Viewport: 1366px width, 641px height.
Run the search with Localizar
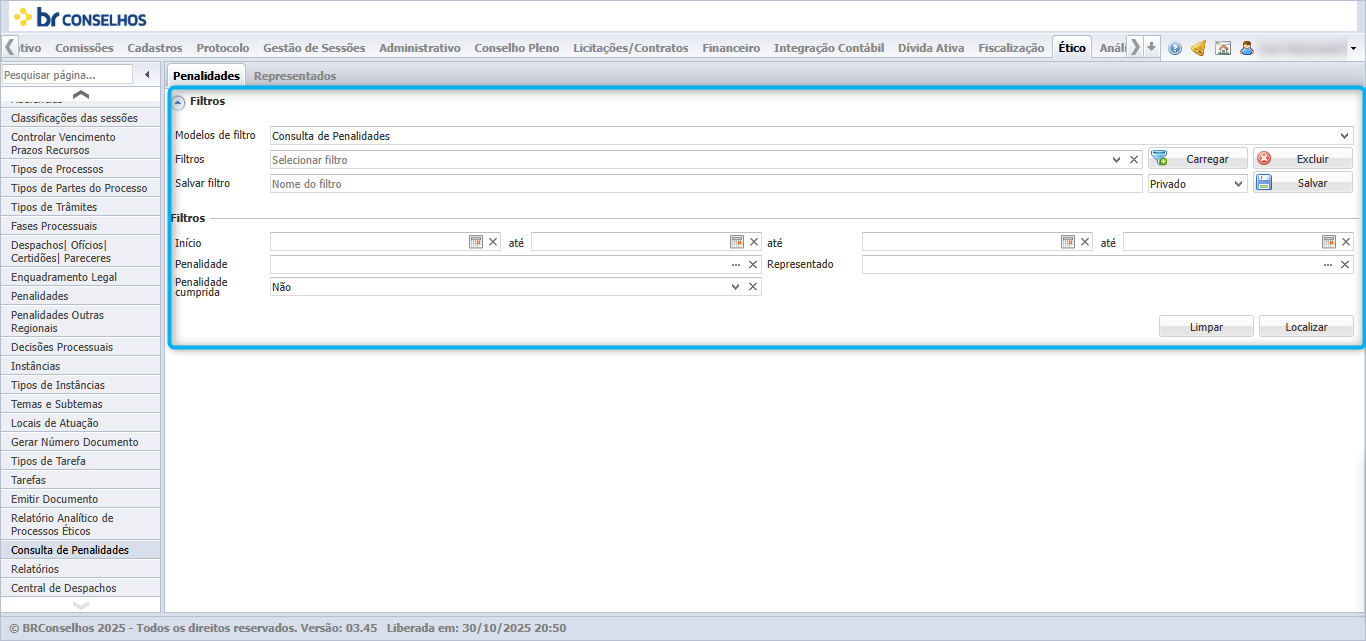[1306, 327]
